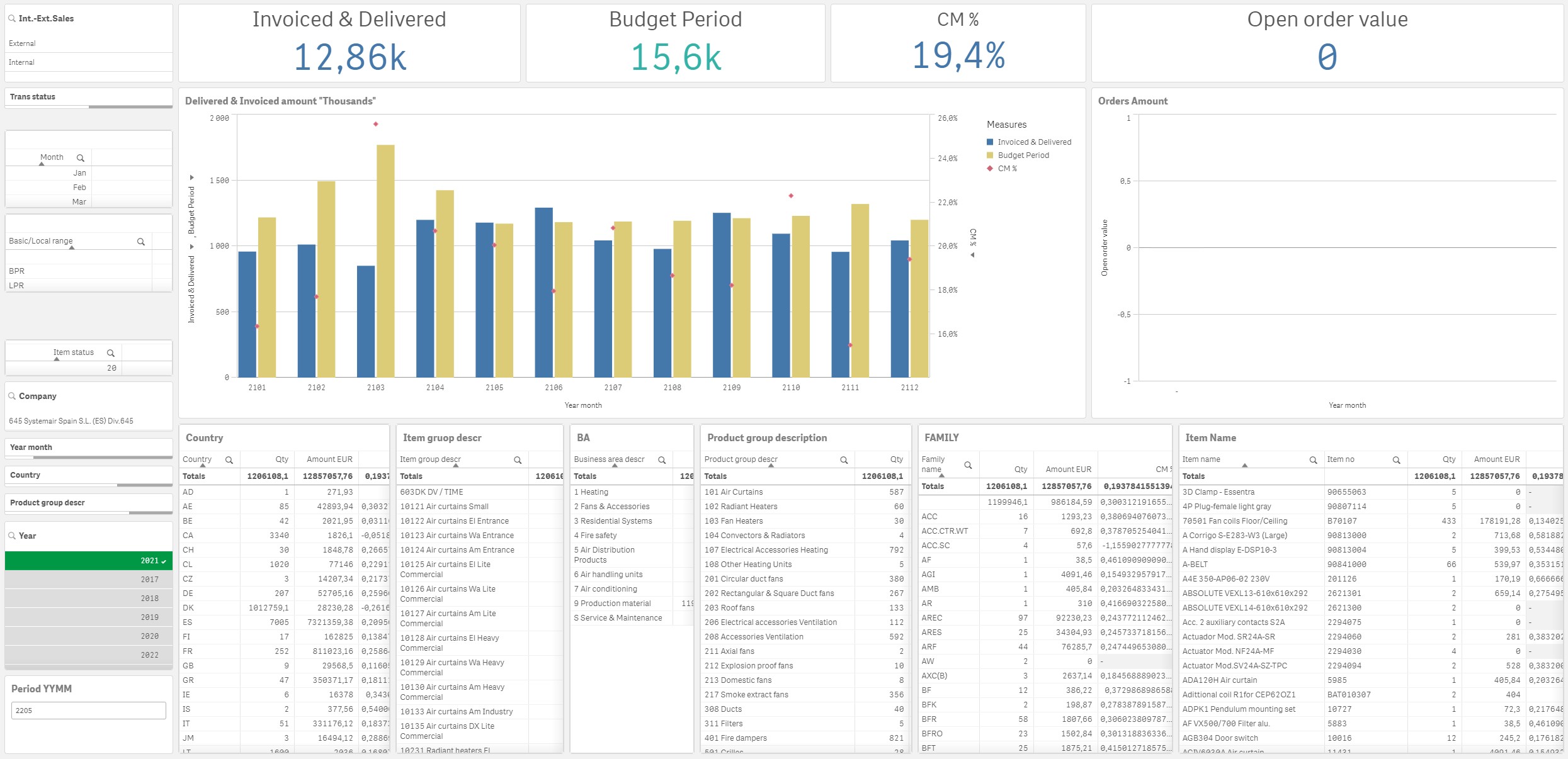
Task: Search the Family name column
Action: [969, 465]
